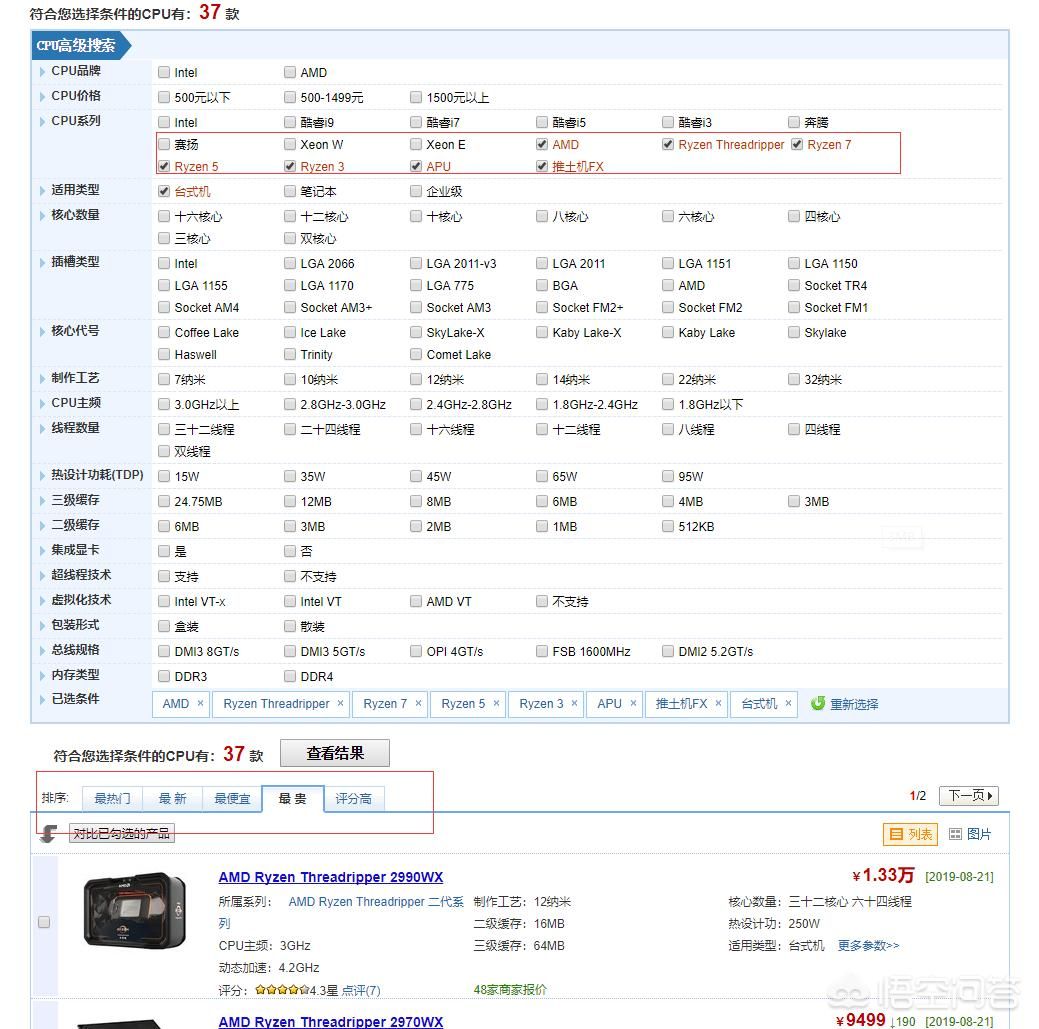Click the green 重新选择 reset icon
This screenshot has height=1029, width=1039.
(x=818, y=703)
